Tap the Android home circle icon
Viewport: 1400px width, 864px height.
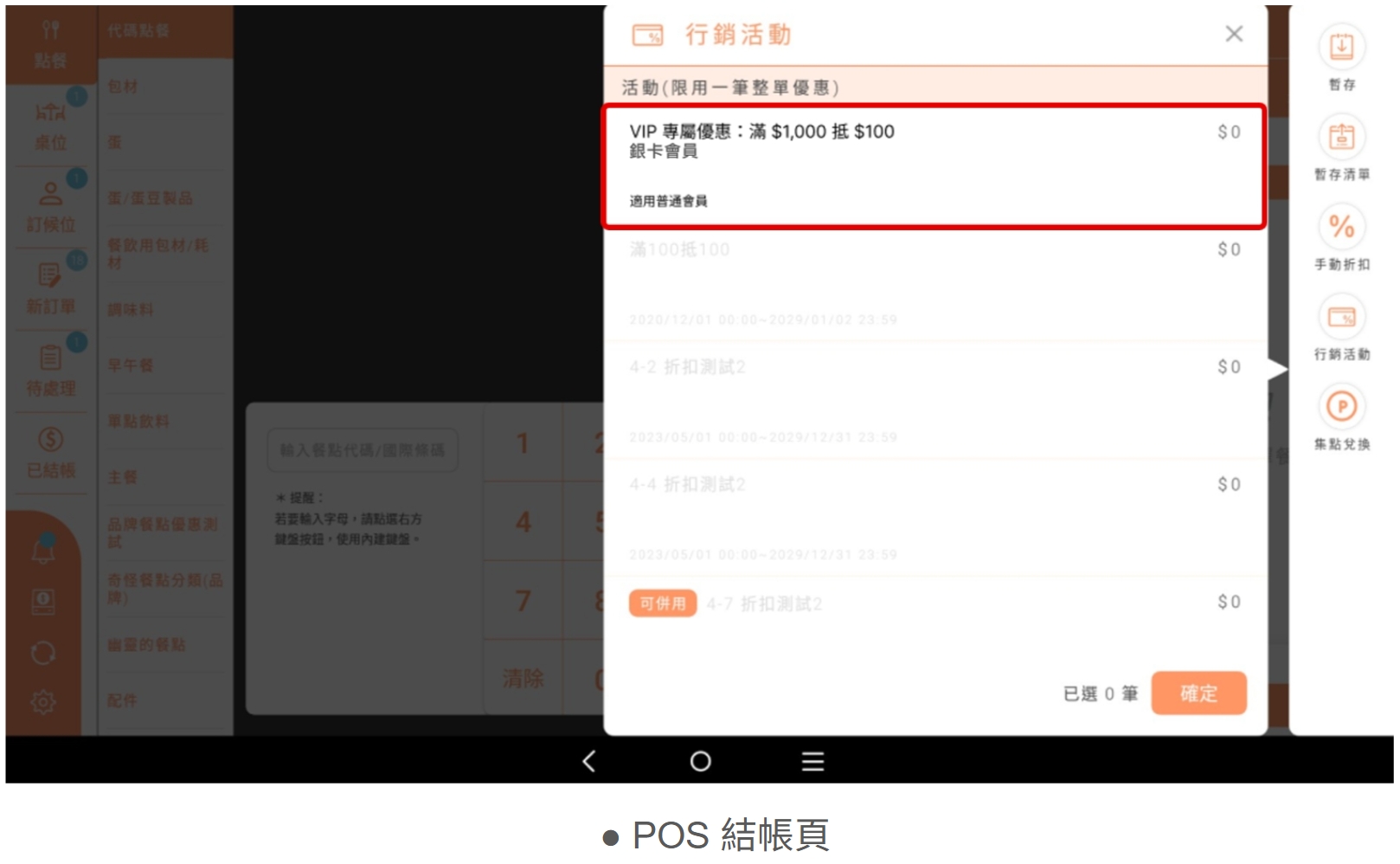pos(700,761)
